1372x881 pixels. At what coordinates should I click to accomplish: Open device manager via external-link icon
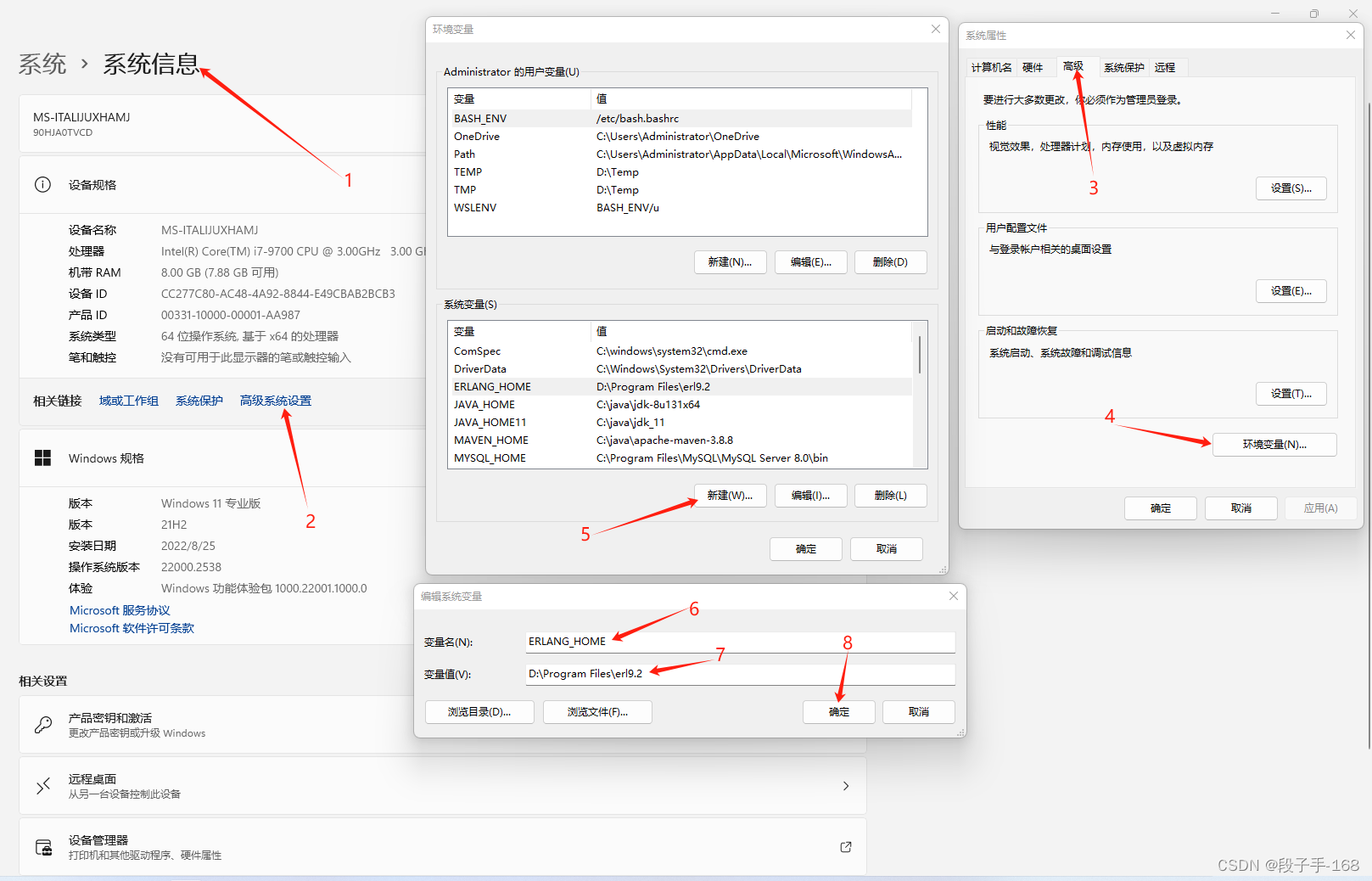pyautogui.click(x=845, y=847)
